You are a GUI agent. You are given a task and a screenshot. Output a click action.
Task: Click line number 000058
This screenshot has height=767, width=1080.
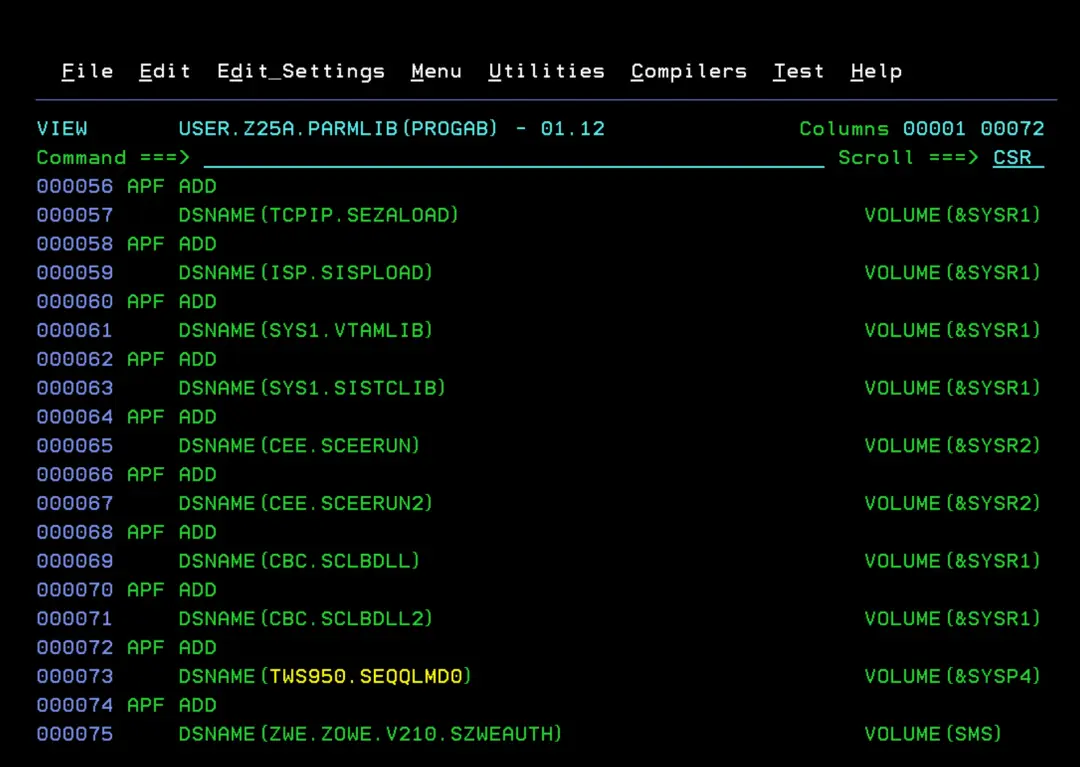[x=74, y=244]
